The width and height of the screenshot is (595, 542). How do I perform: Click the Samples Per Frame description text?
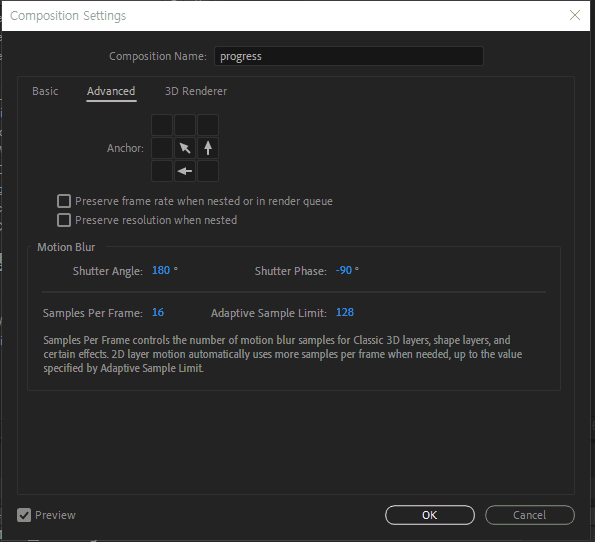point(283,354)
